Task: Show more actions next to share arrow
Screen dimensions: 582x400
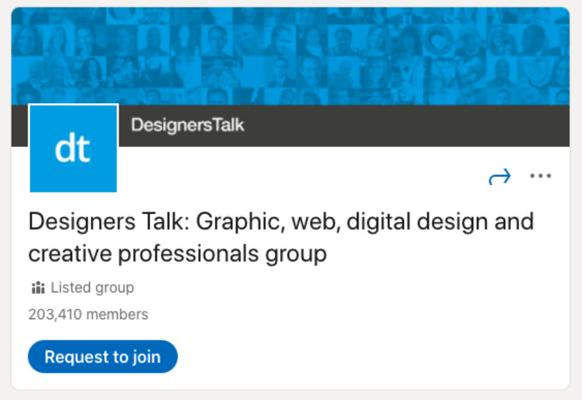Action: click(540, 176)
